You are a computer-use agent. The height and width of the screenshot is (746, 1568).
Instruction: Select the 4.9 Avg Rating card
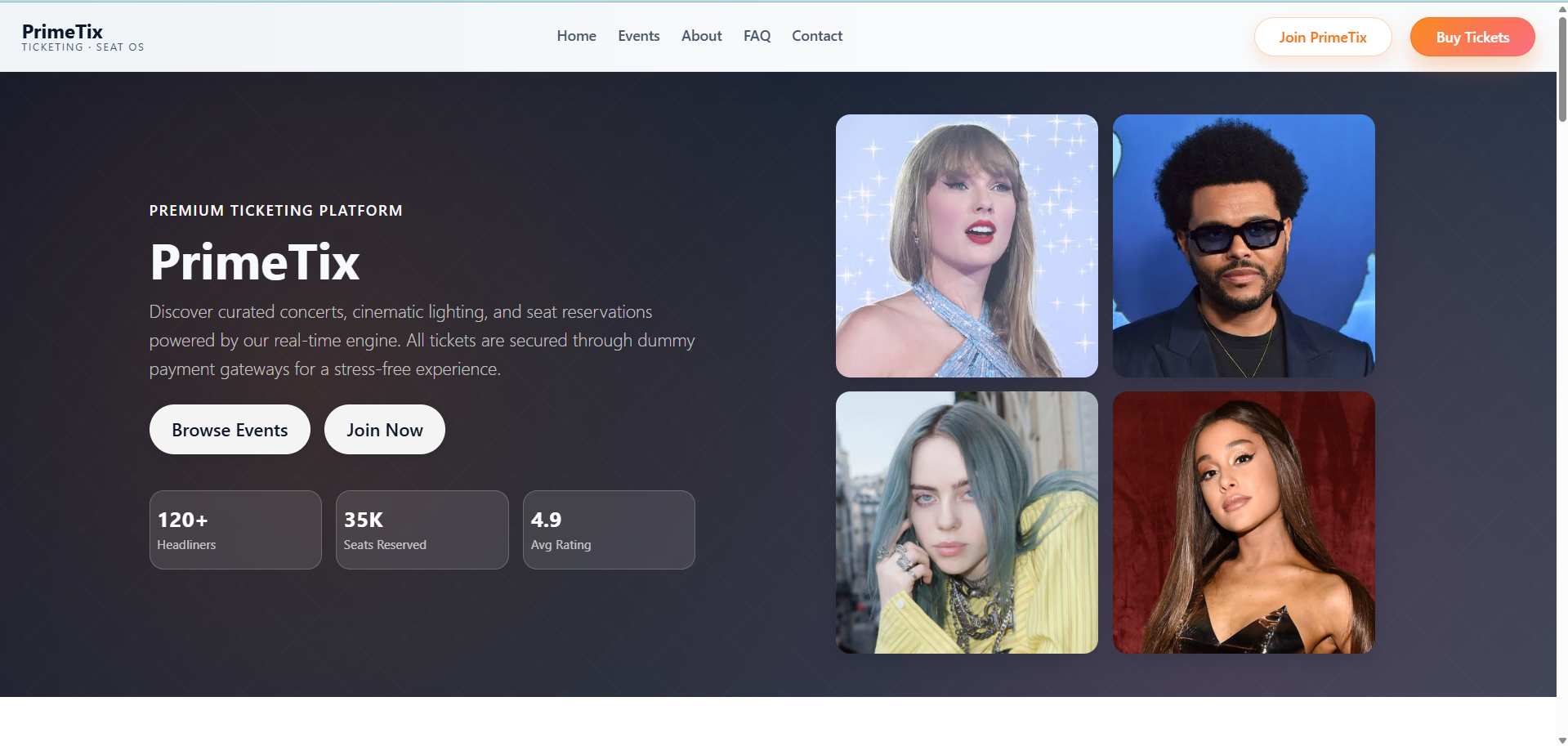(609, 530)
